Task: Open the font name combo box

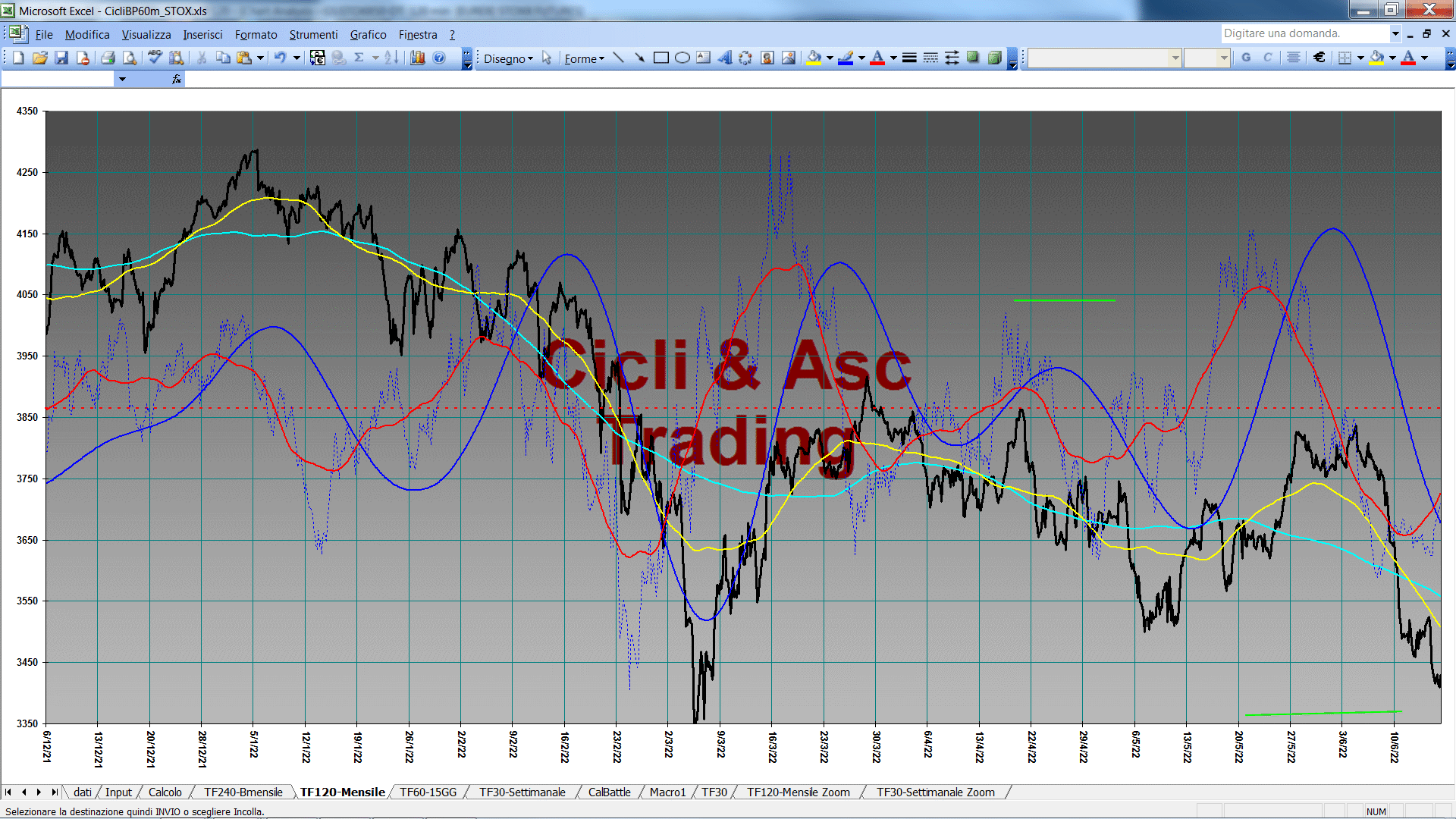Action: pyautogui.click(x=1105, y=58)
